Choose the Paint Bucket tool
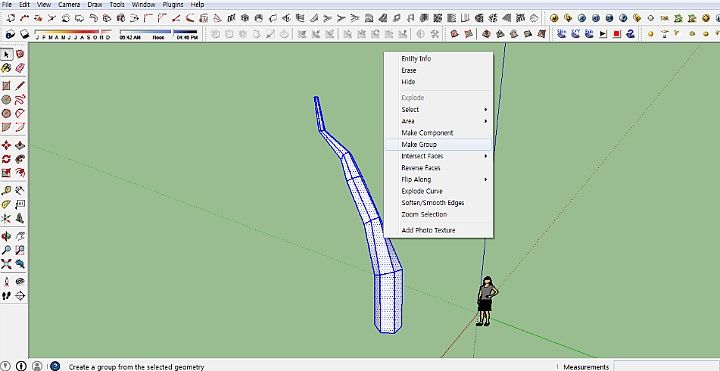 (6, 68)
